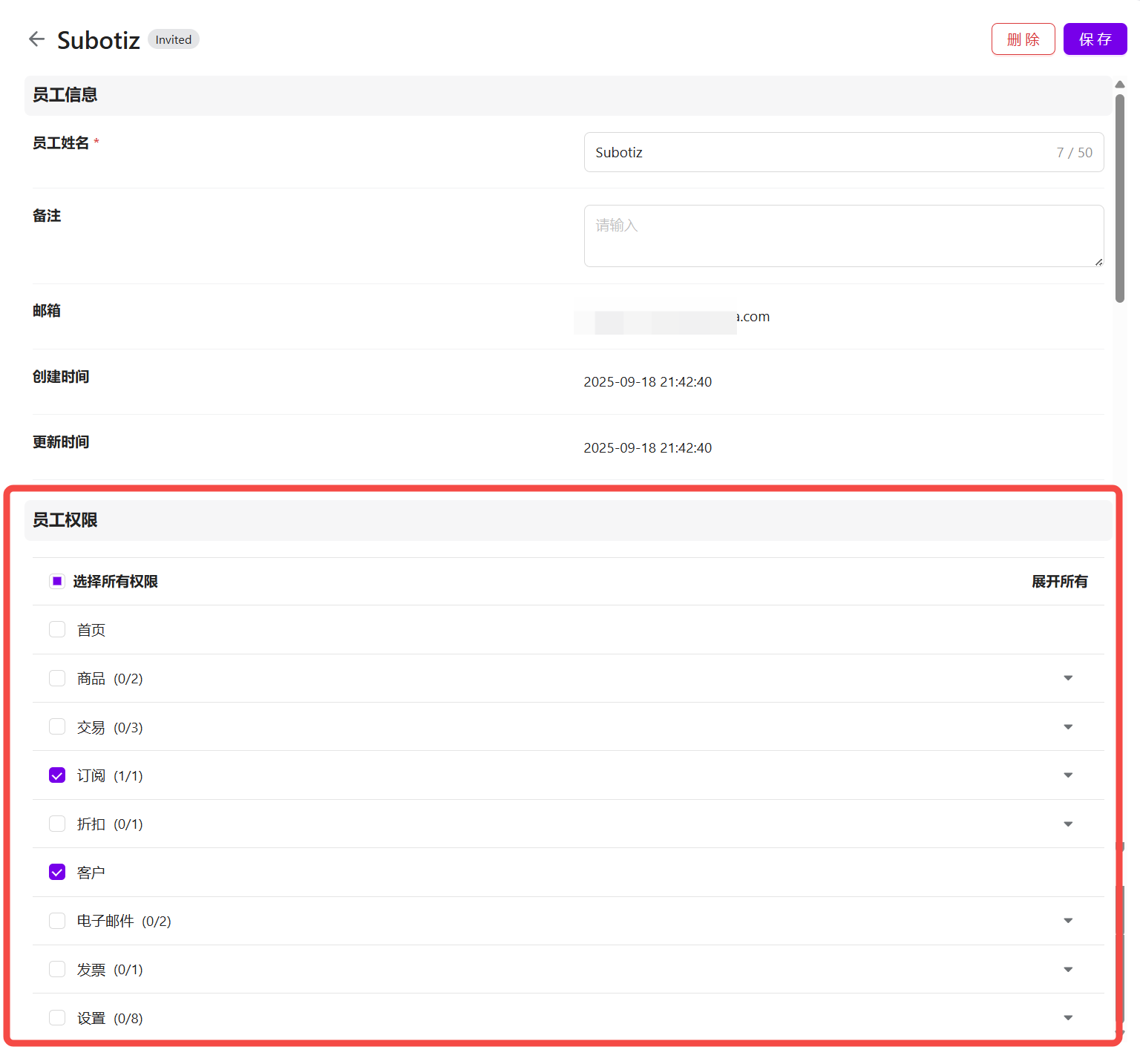Check the 商品 permission checkbox
This screenshot has width=1140, height=1064.
coord(57,678)
